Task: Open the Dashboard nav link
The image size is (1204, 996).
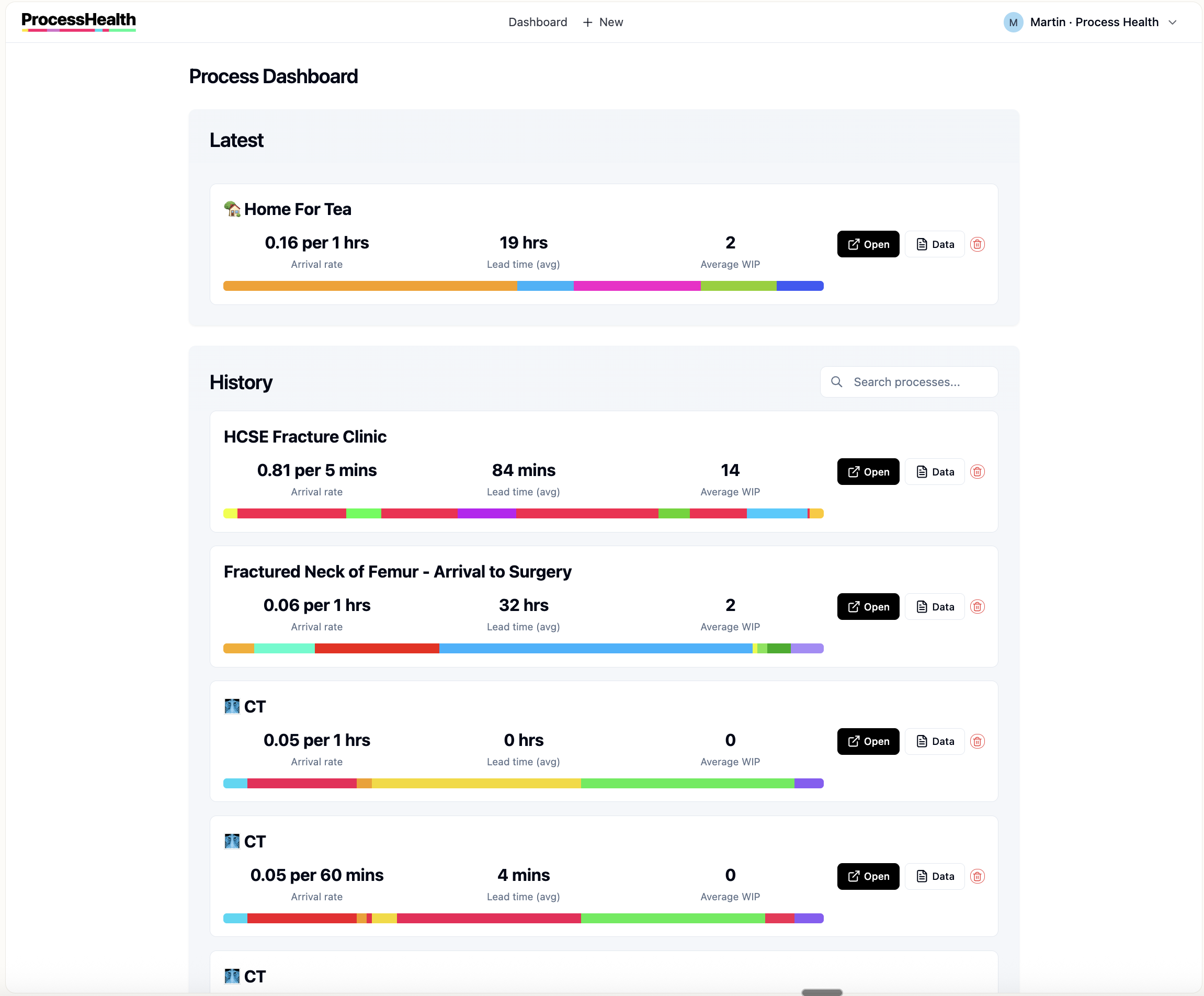Action: pos(537,22)
